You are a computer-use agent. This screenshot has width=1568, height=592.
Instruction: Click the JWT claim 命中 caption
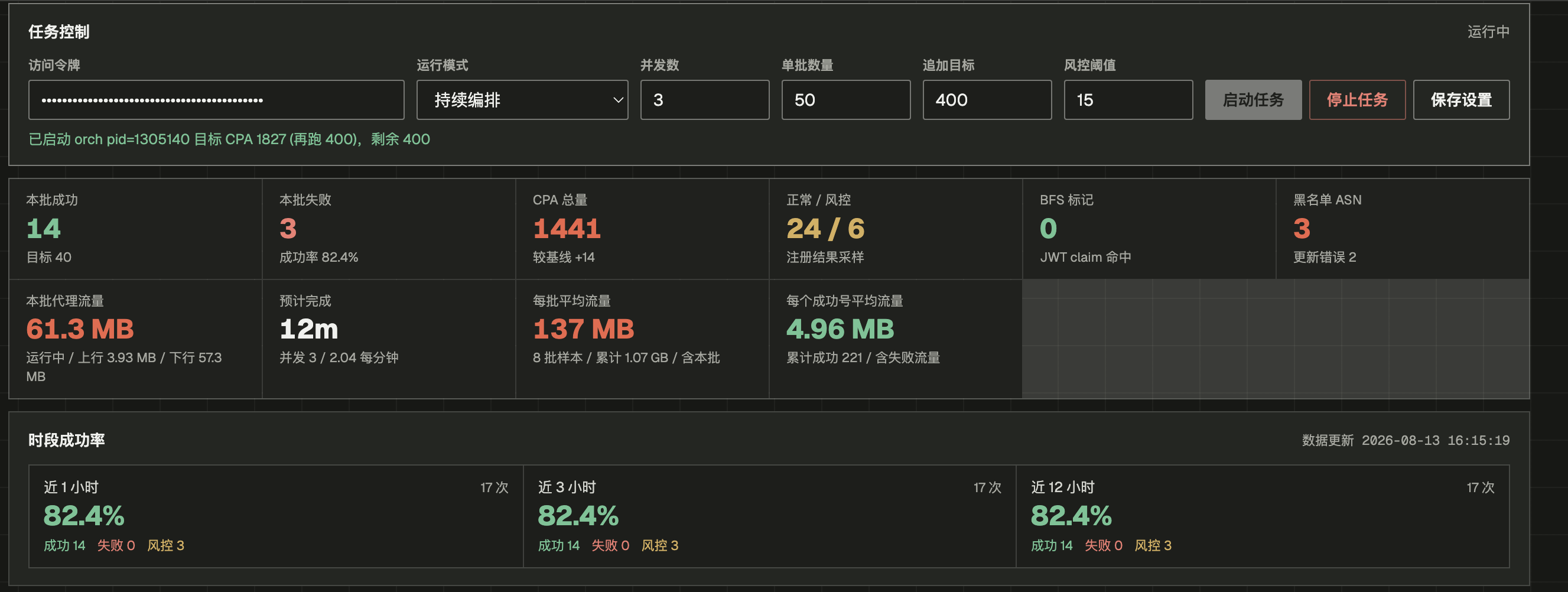1085,258
